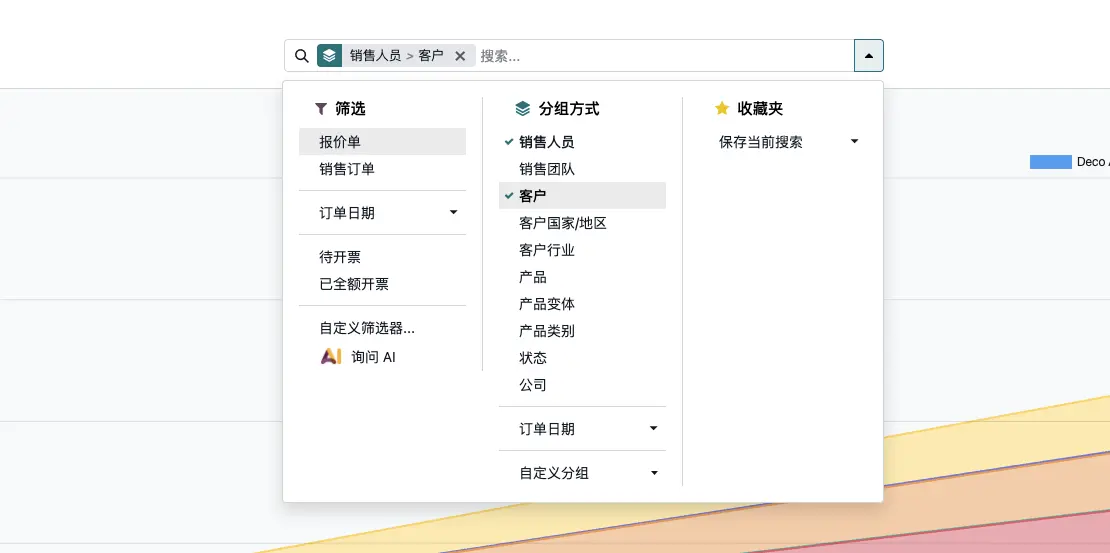Click the blue Deco legend swatch
Screen dimensions: 1110x553
click(1050, 162)
